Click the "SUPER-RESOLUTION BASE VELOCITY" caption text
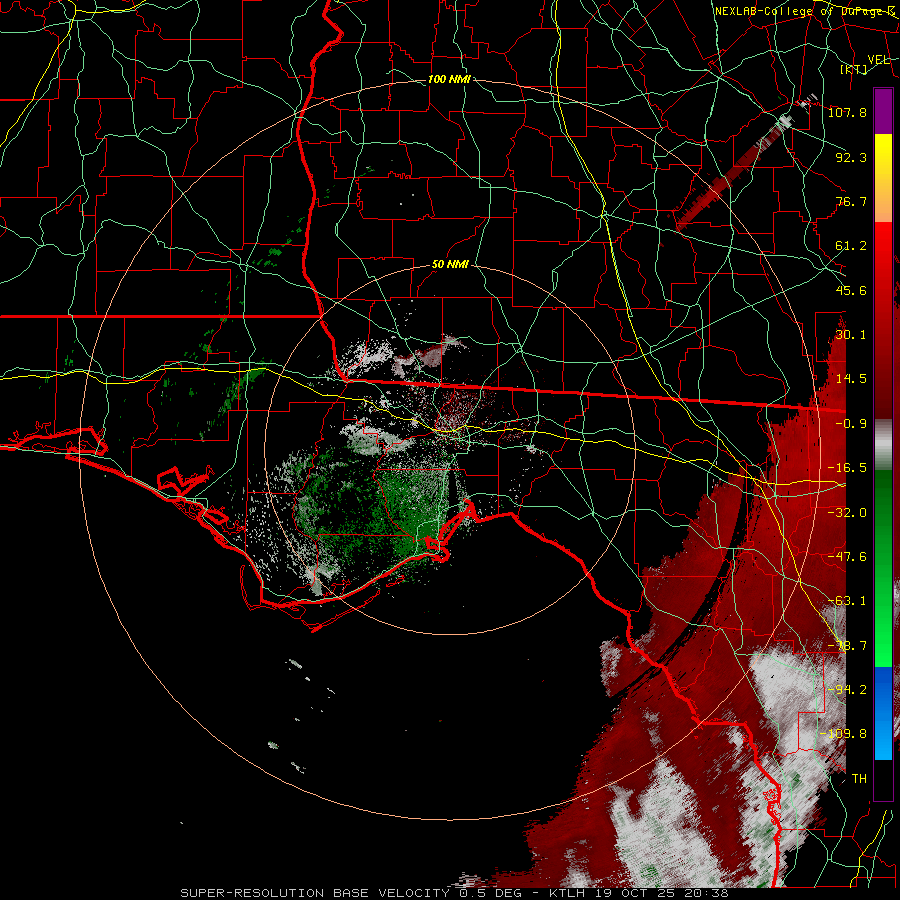 click(315, 893)
